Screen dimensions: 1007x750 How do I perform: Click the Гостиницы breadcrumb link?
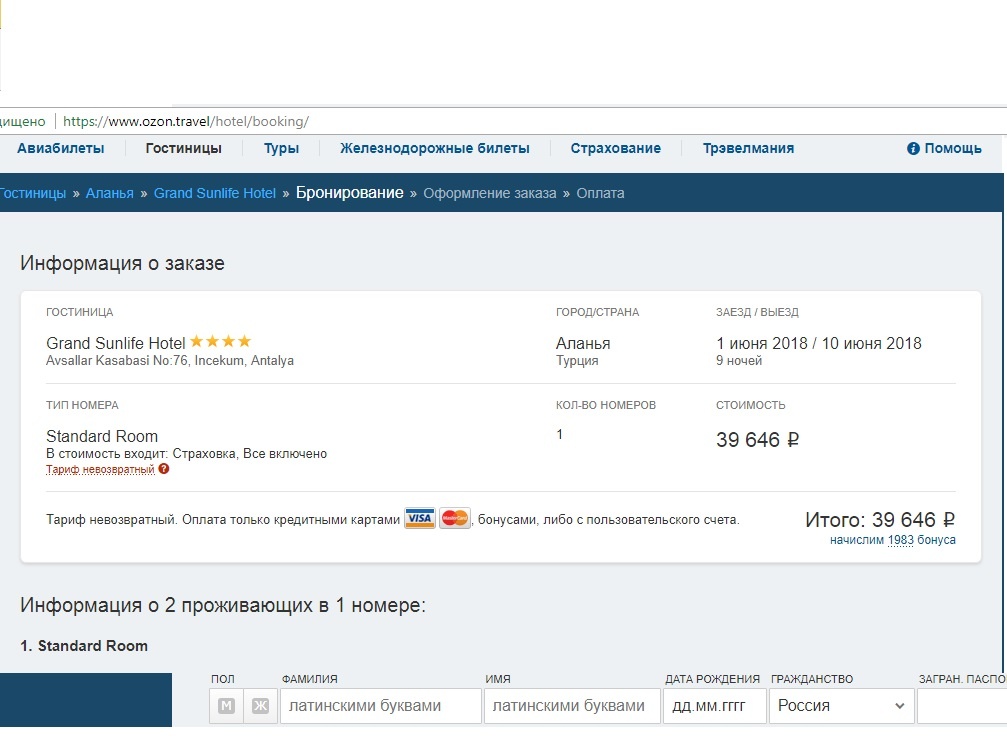[33, 193]
